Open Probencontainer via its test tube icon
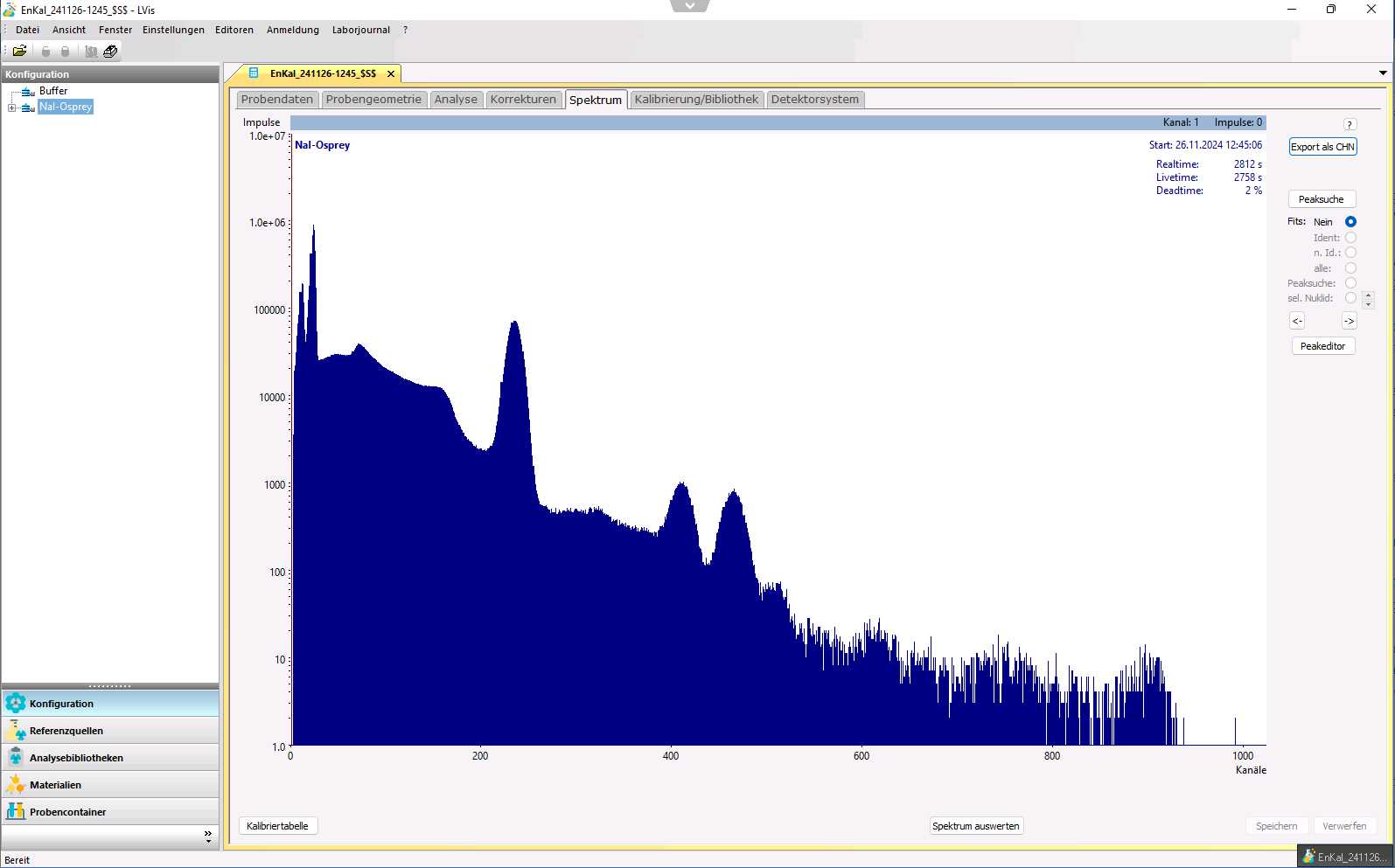The image size is (1395, 868). pyautogui.click(x=16, y=812)
